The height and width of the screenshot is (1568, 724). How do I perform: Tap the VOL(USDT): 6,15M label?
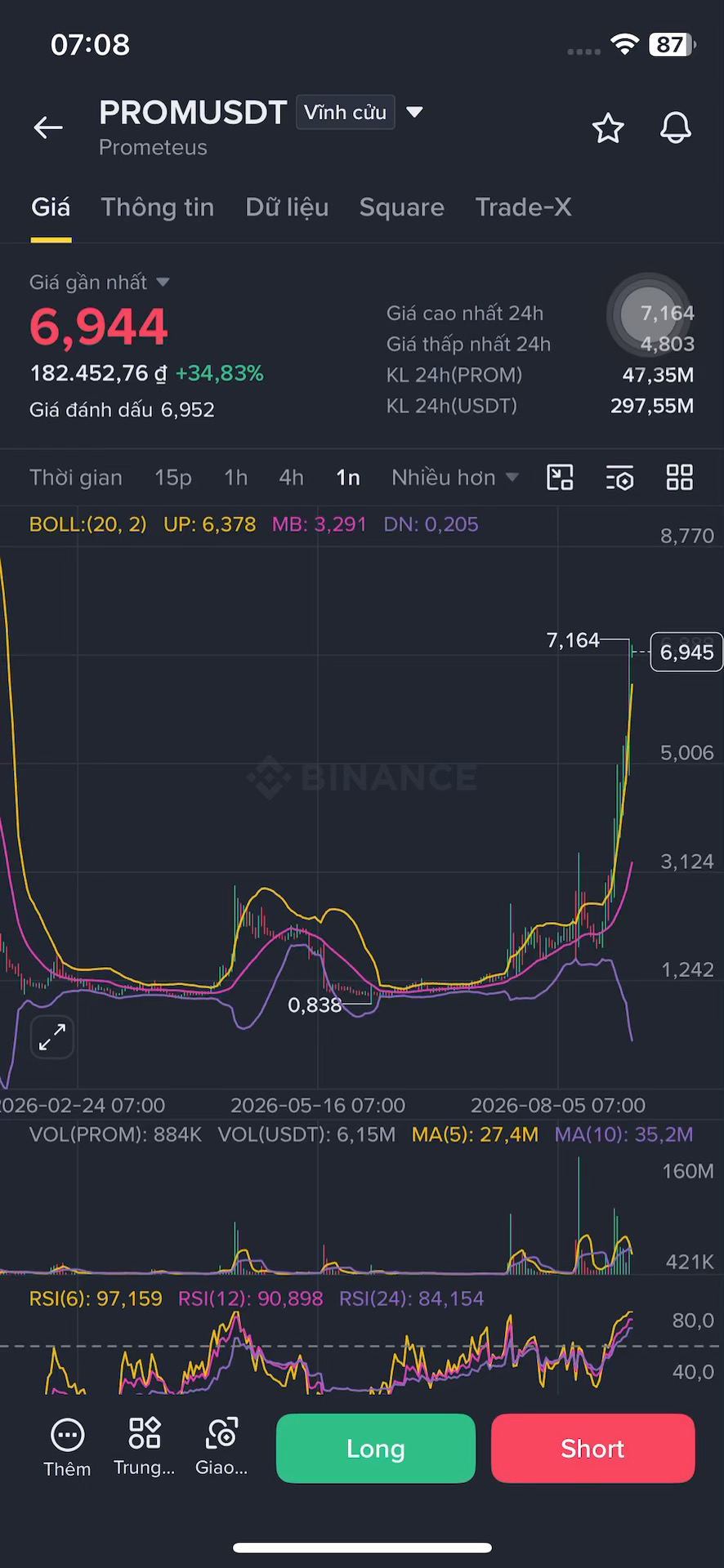click(x=306, y=1134)
